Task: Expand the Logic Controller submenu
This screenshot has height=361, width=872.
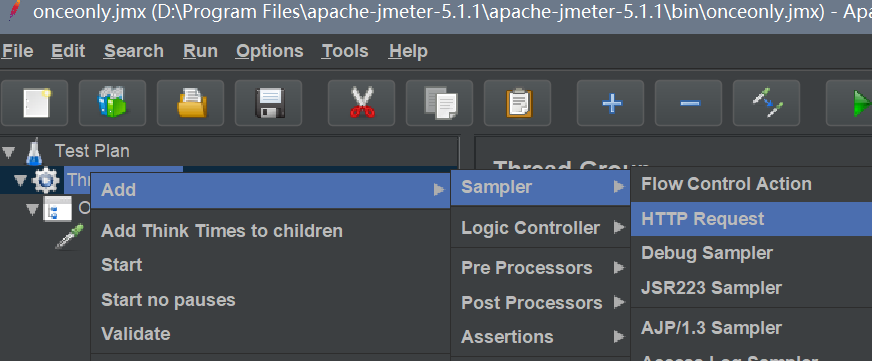Action: pos(540,228)
